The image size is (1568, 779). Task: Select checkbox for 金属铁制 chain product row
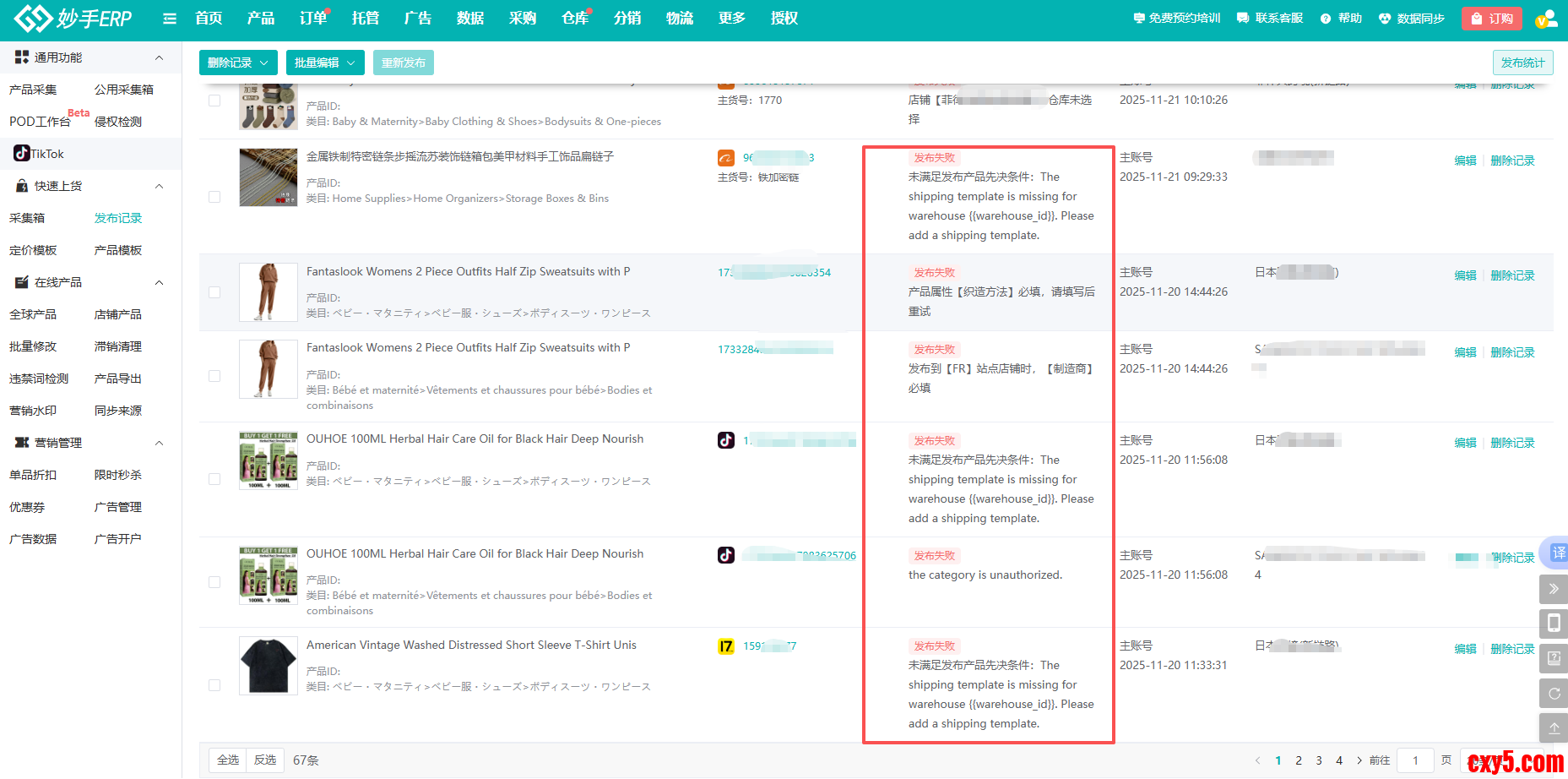click(214, 197)
